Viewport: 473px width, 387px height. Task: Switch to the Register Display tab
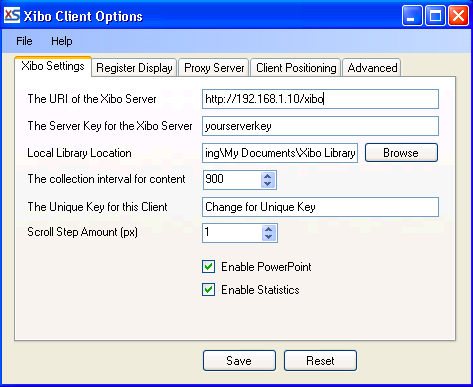pos(134,68)
